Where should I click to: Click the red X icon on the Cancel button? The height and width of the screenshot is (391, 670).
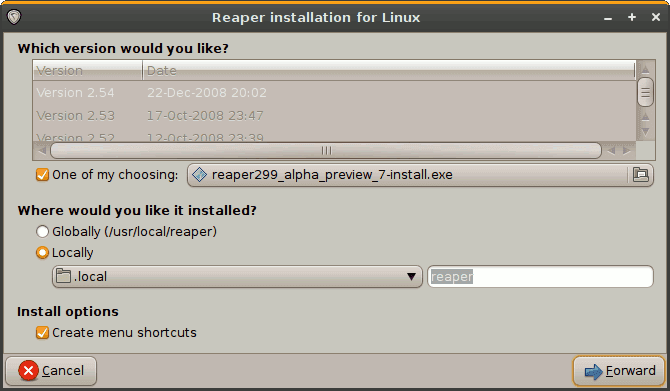(29, 370)
